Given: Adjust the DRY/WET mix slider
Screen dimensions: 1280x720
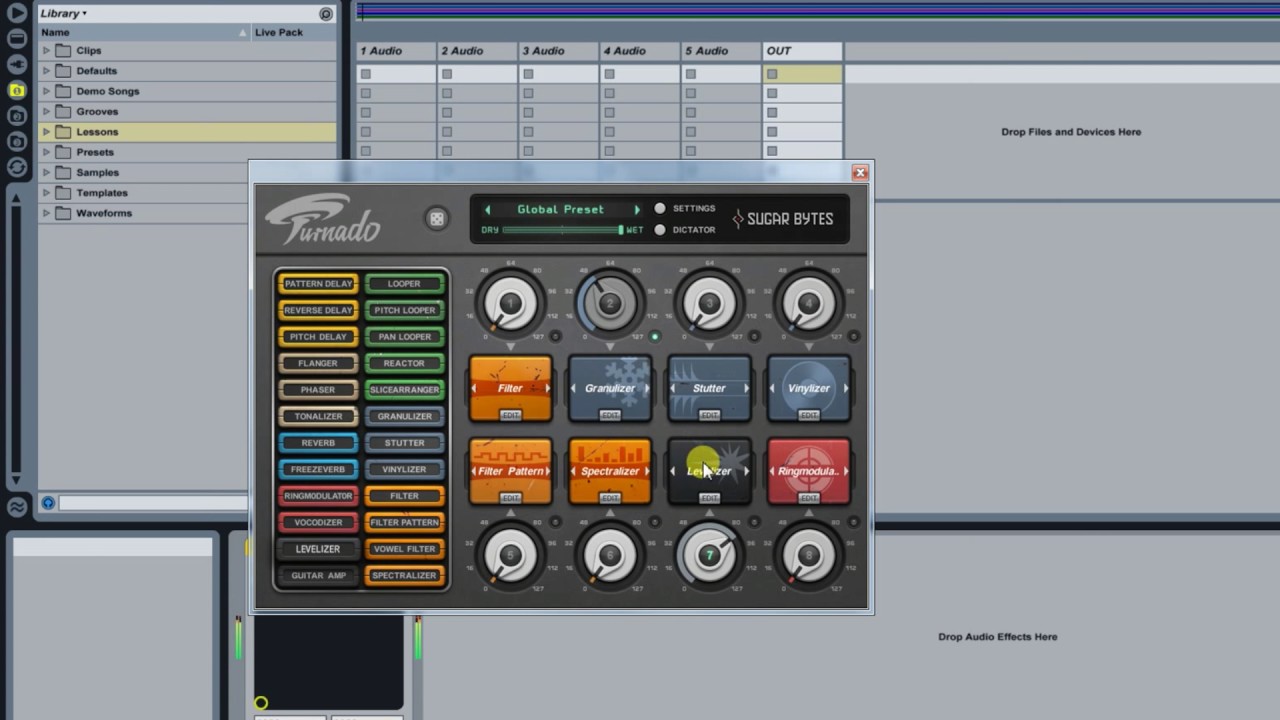Looking at the screenshot, I should click(x=563, y=230).
